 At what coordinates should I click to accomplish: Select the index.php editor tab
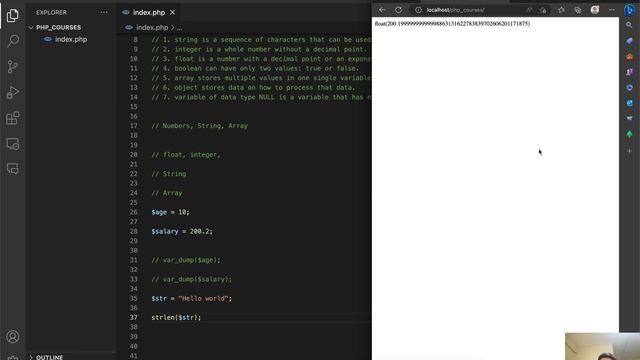149,13
